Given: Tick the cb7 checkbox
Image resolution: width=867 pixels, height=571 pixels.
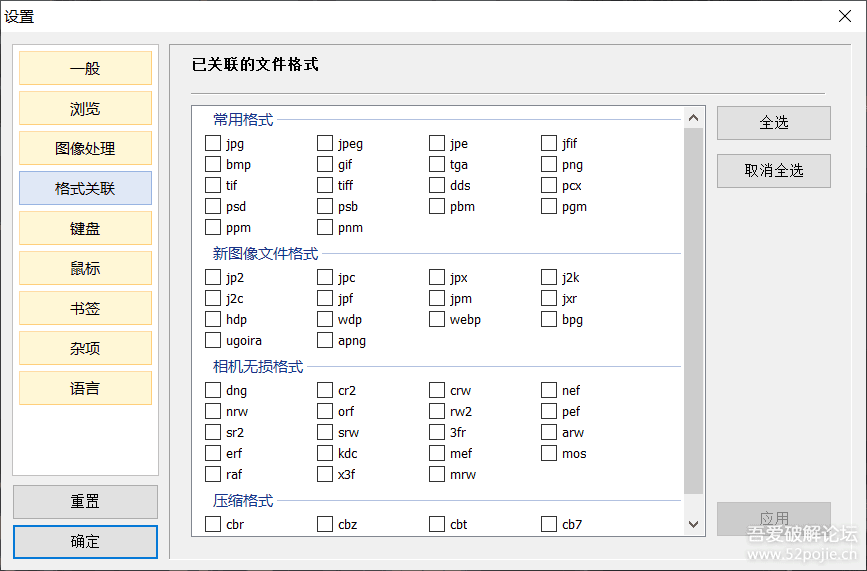Looking at the screenshot, I should tap(549, 523).
